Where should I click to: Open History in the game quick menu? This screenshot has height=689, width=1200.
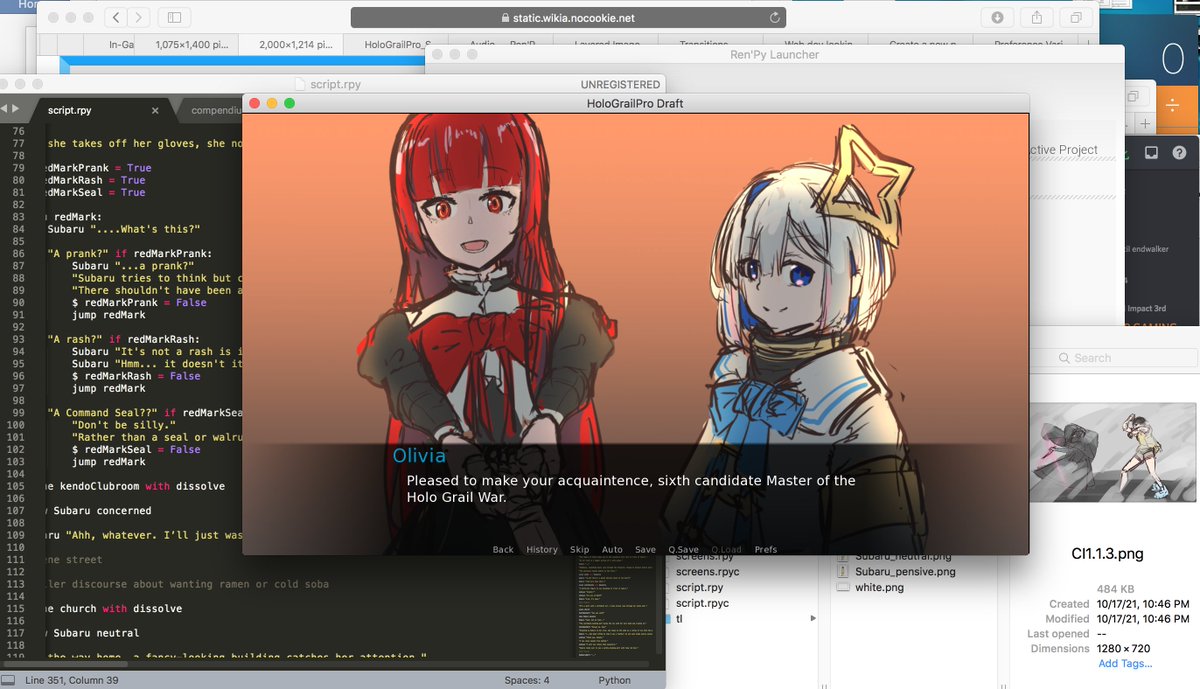tap(542, 549)
